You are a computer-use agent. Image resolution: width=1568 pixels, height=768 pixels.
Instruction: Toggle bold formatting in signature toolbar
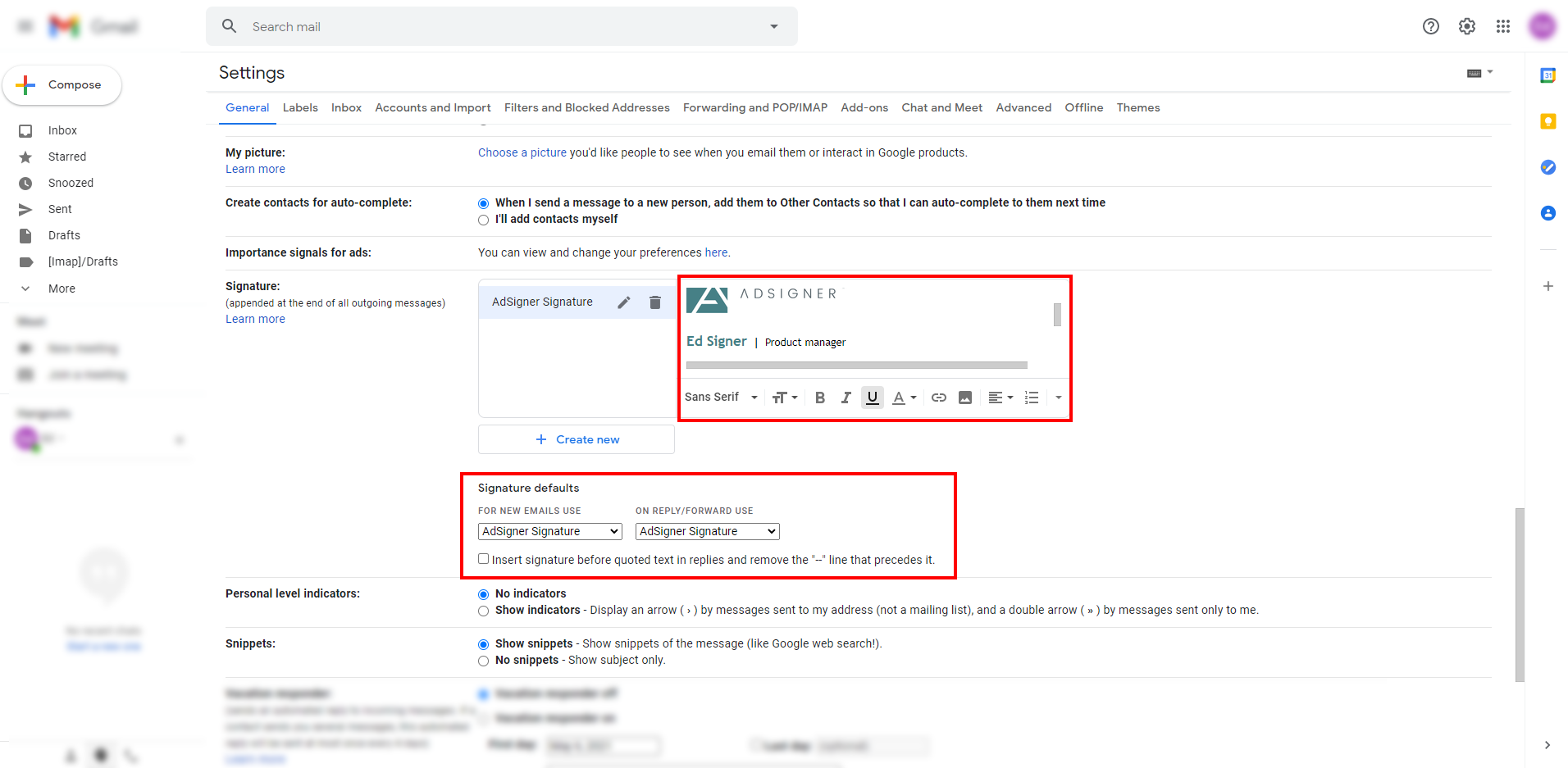click(x=819, y=398)
